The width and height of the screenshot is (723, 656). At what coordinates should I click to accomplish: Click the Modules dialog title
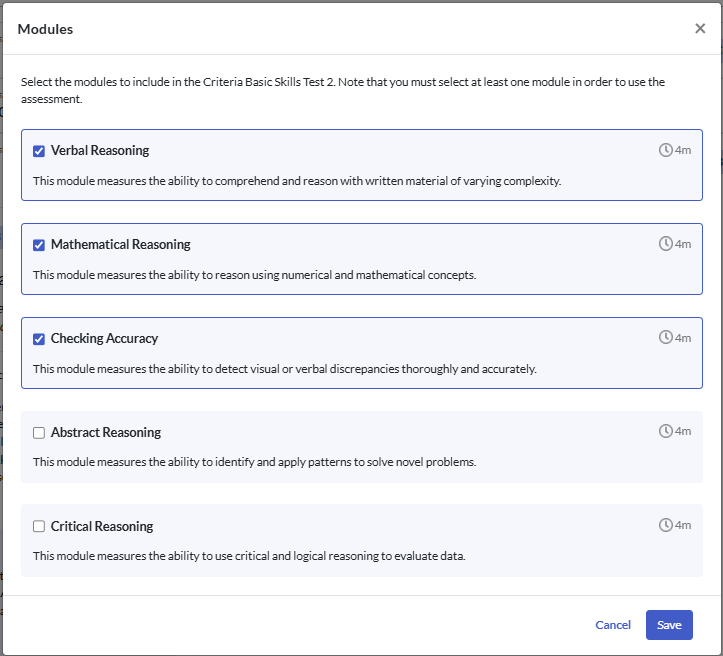coord(45,29)
